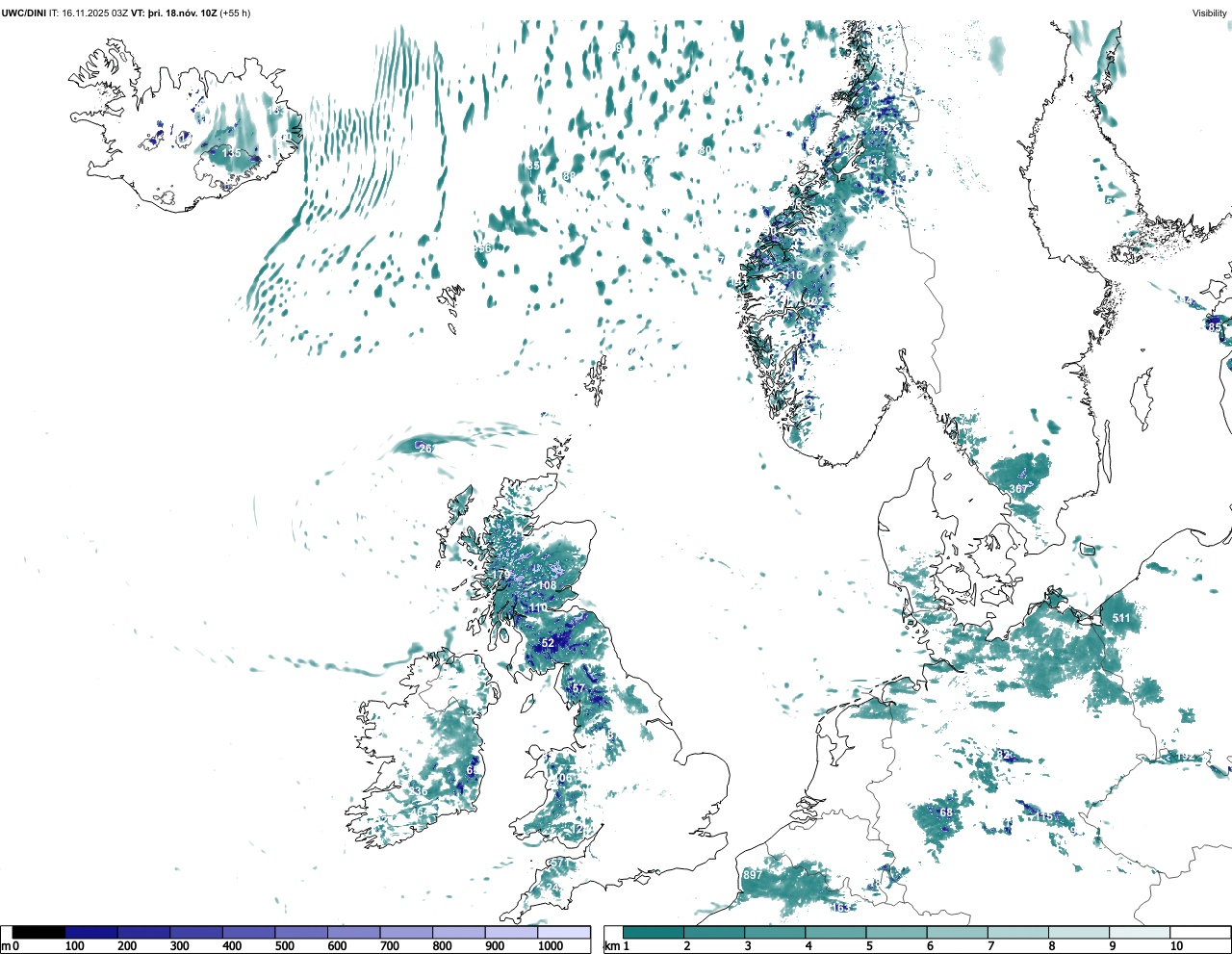Click the swatch between 6 and 7 km
Screen dimensions: 1232x954
pyautogui.click(x=957, y=933)
